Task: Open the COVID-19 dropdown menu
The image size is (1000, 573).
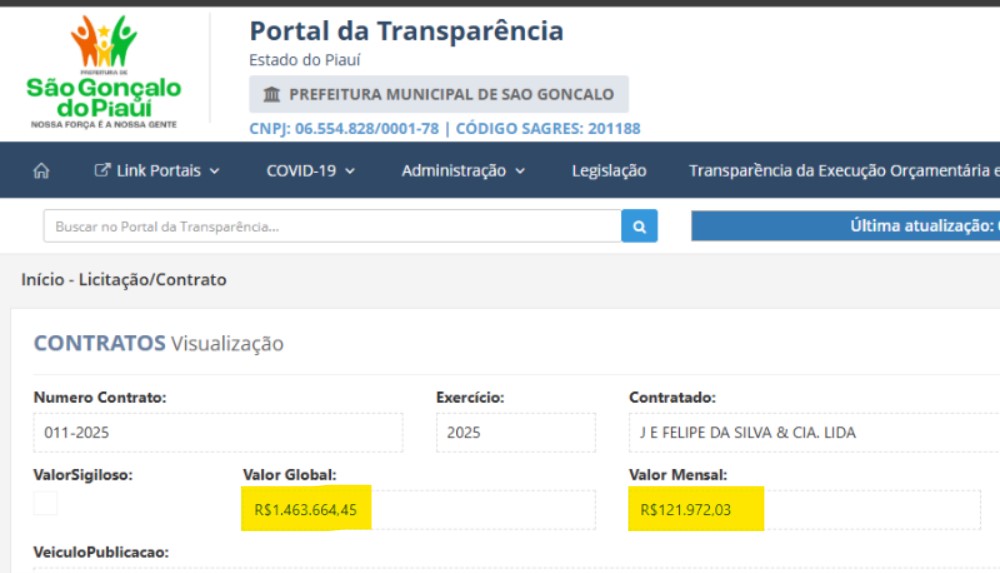Action: tap(311, 170)
